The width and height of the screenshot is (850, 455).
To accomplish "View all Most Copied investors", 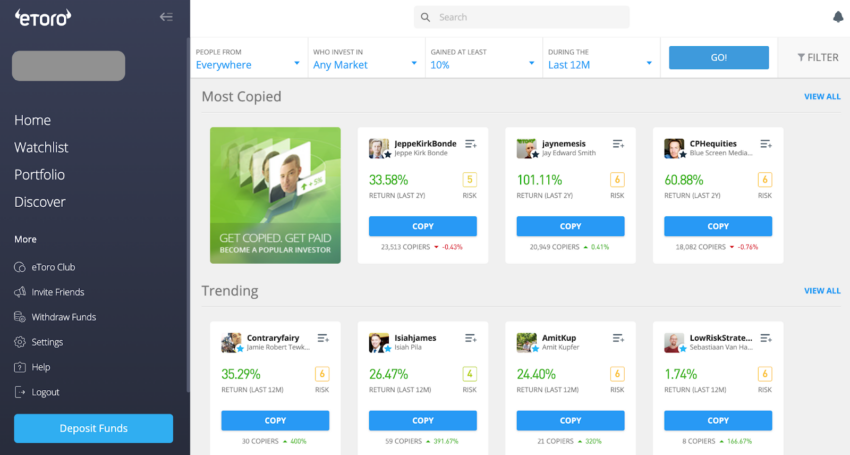I will (822, 97).
